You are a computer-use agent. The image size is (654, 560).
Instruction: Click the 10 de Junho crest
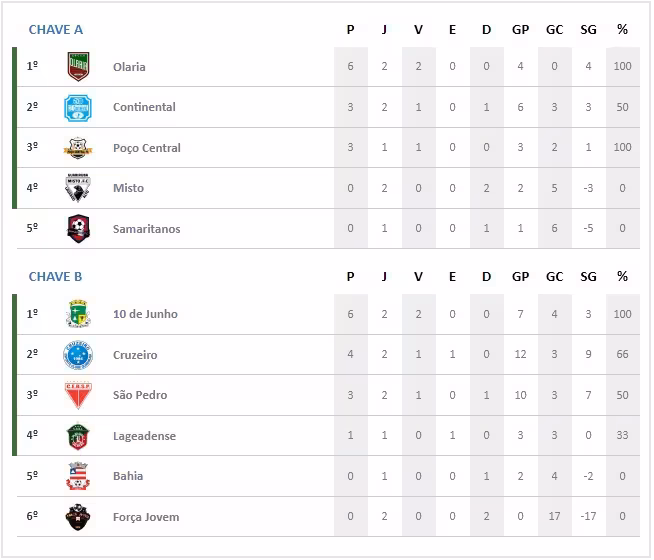78,314
